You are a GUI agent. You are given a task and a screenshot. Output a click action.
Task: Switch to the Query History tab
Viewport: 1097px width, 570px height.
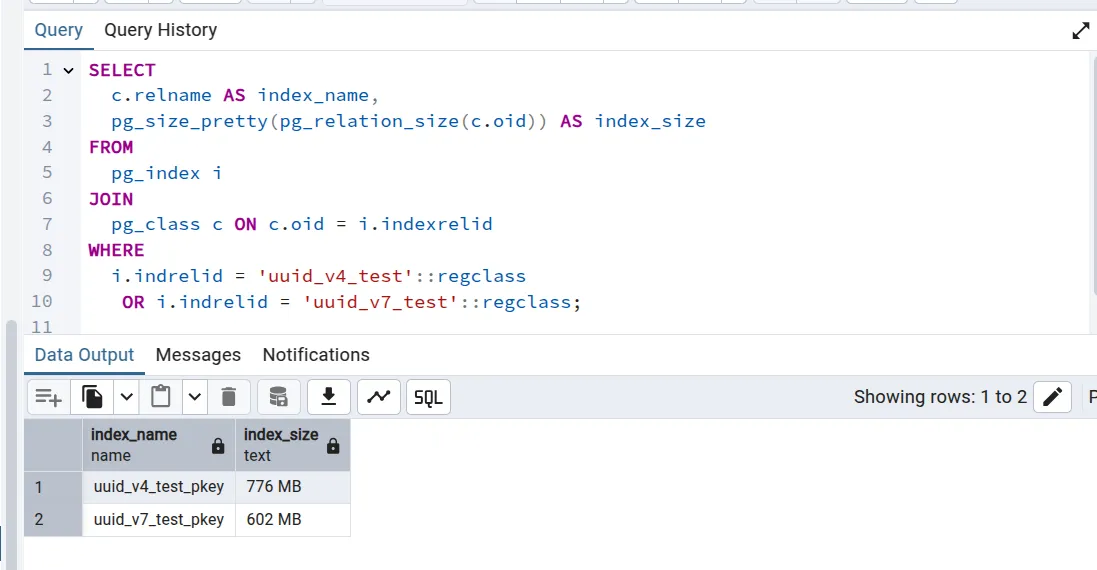pyautogui.click(x=160, y=30)
